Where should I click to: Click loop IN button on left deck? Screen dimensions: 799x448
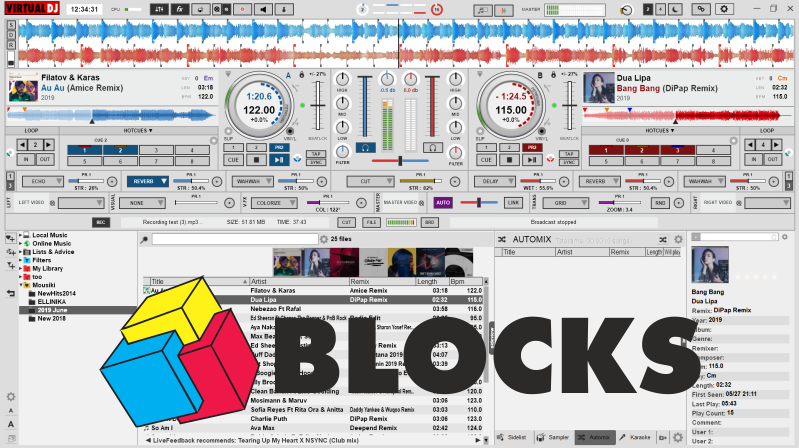point(27,160)
